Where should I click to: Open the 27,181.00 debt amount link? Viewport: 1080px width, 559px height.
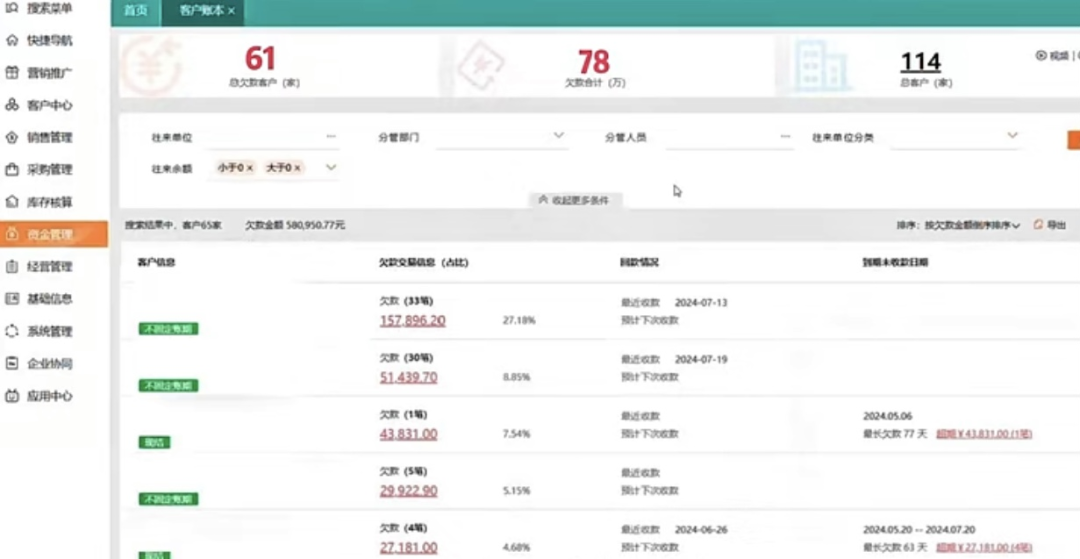click(408, 548)
